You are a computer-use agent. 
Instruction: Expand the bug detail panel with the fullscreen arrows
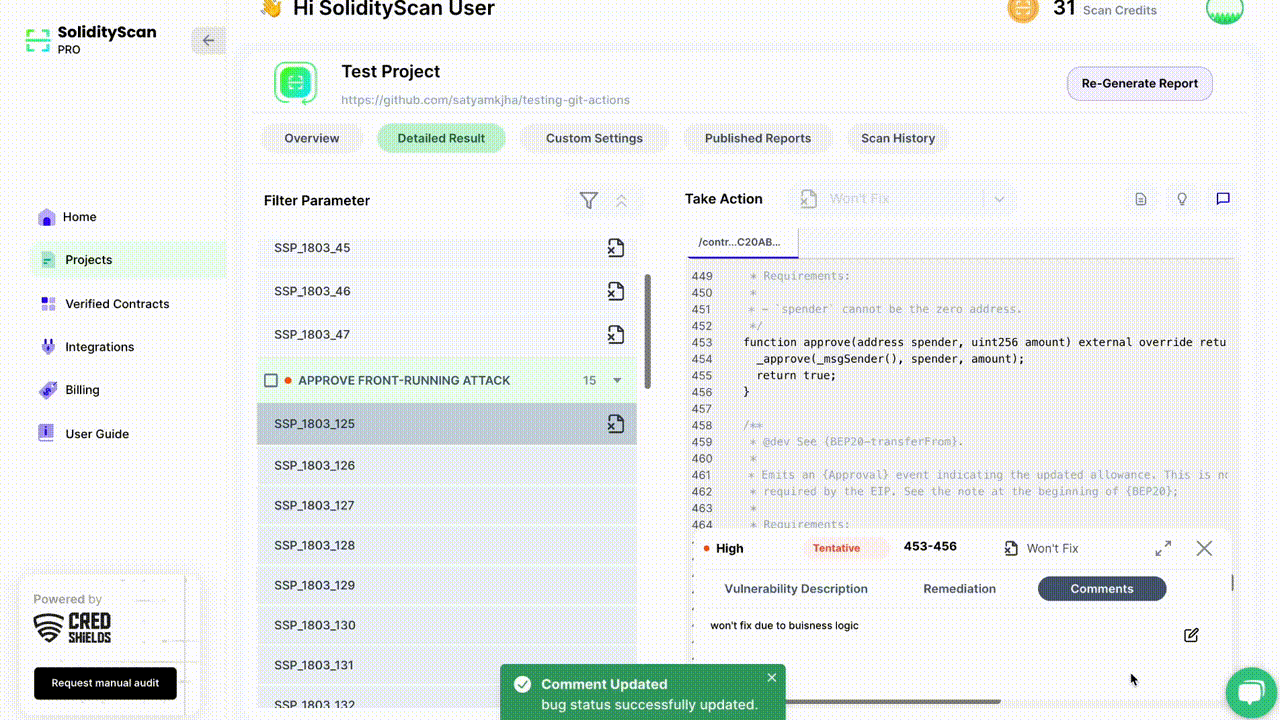click(1163, 548)
